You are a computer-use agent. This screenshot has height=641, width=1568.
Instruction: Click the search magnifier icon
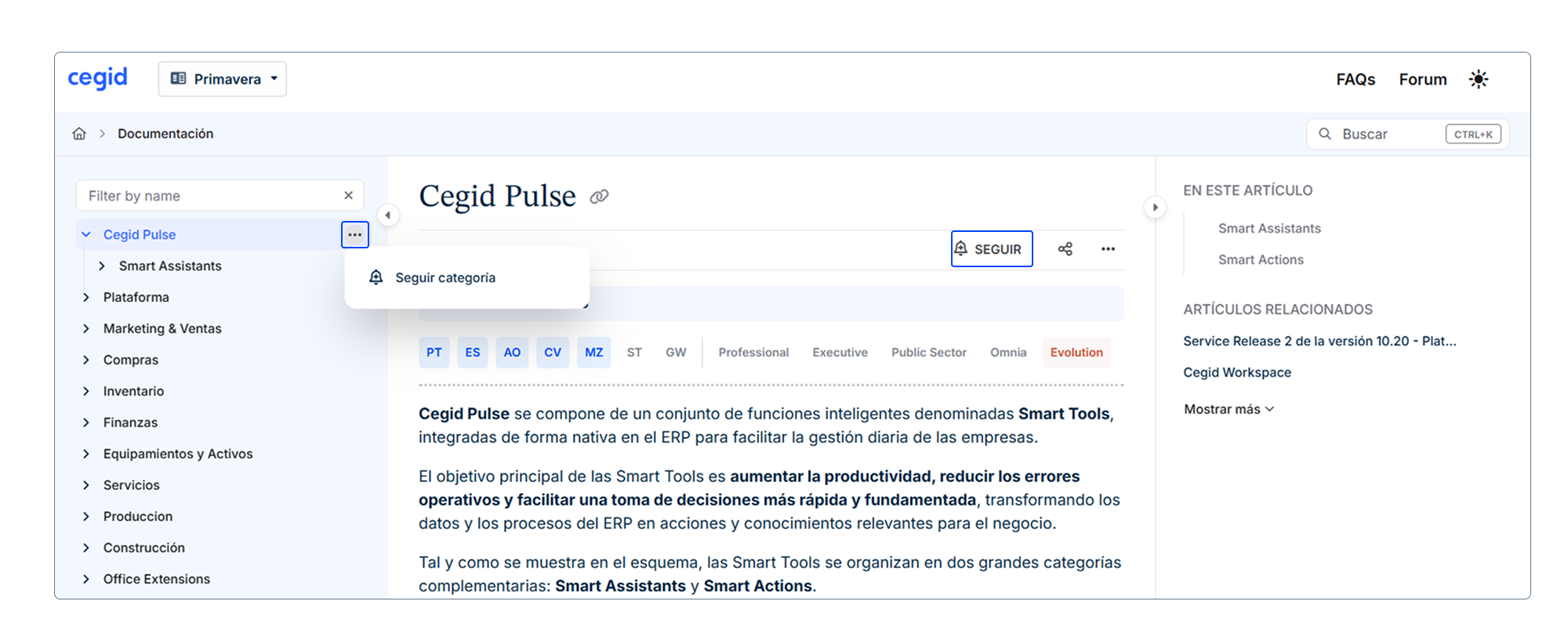point(1325,134)
